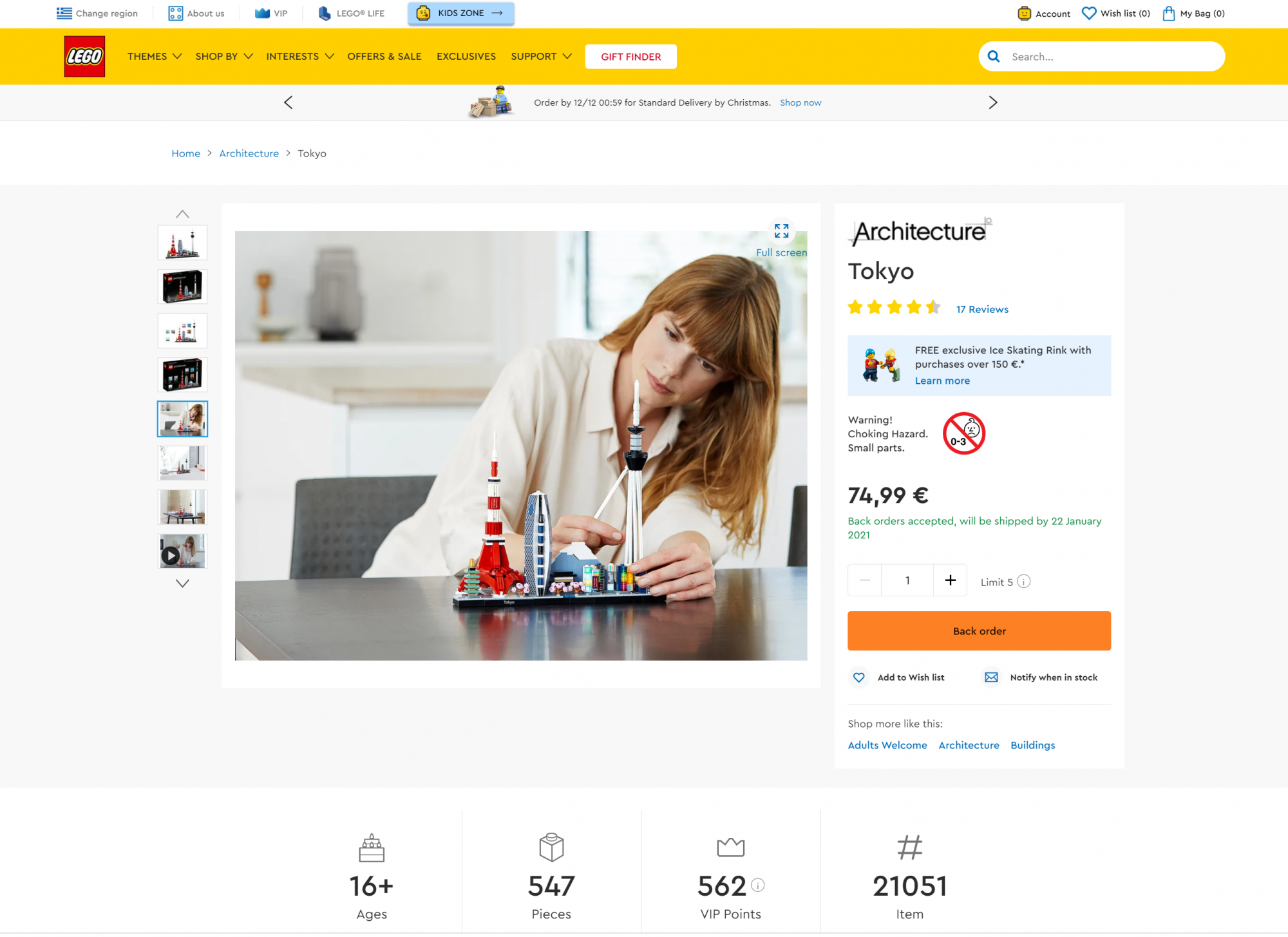Click Learn more about Ice Skating Rink
Viewport: 1288px width, 937px height.
[x=942, y=381]
